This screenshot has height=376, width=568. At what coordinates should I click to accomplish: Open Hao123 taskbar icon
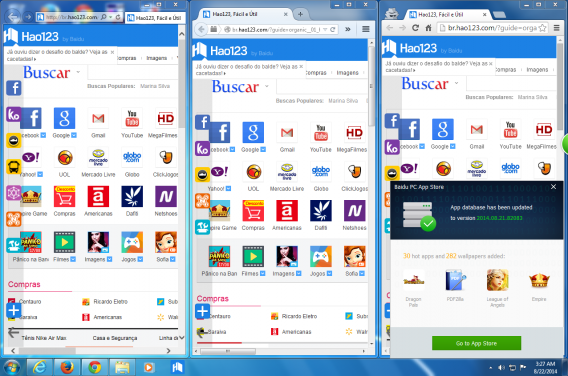click(177, 367)
